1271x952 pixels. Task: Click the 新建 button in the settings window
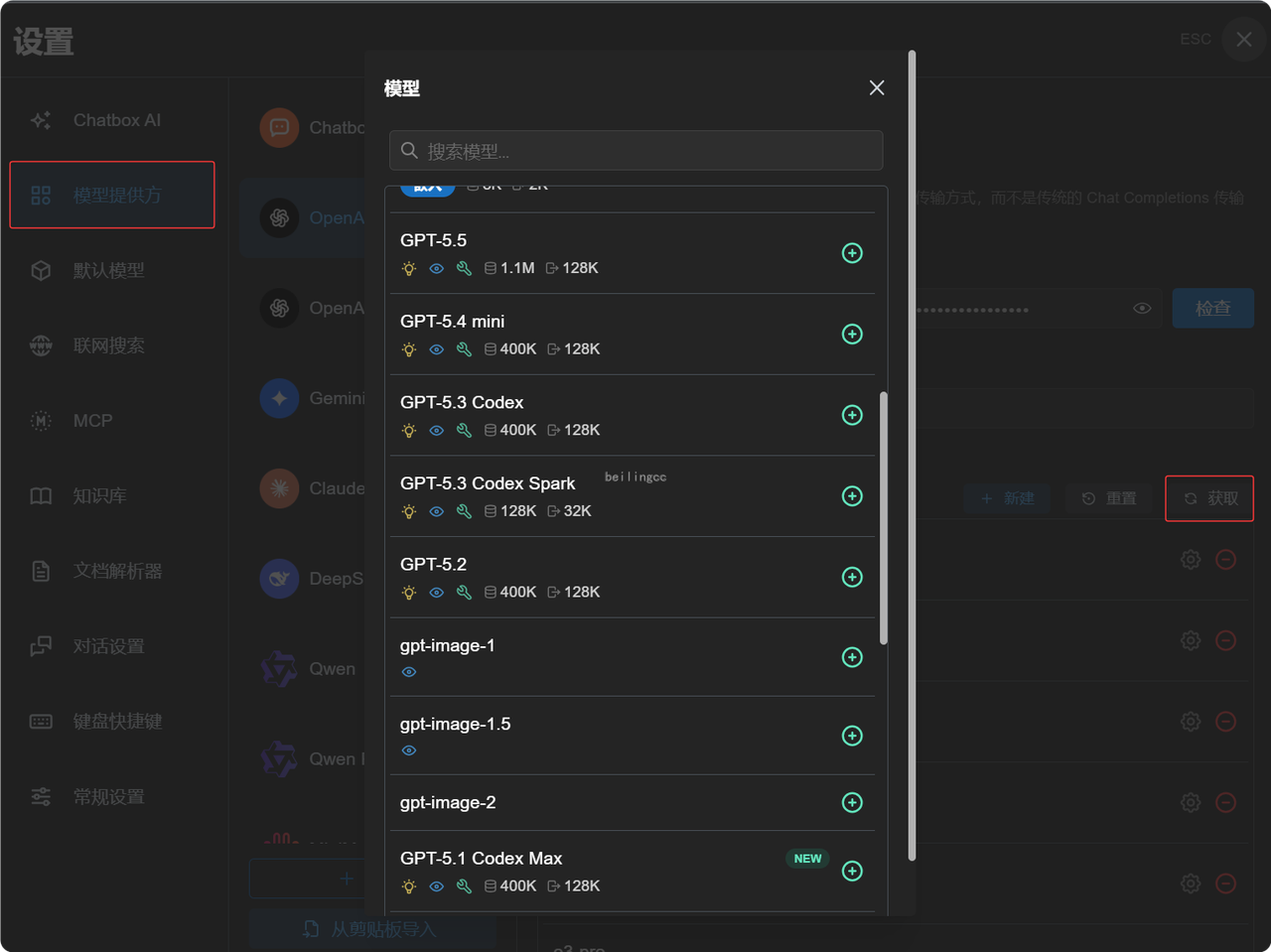coord(1008,498)
